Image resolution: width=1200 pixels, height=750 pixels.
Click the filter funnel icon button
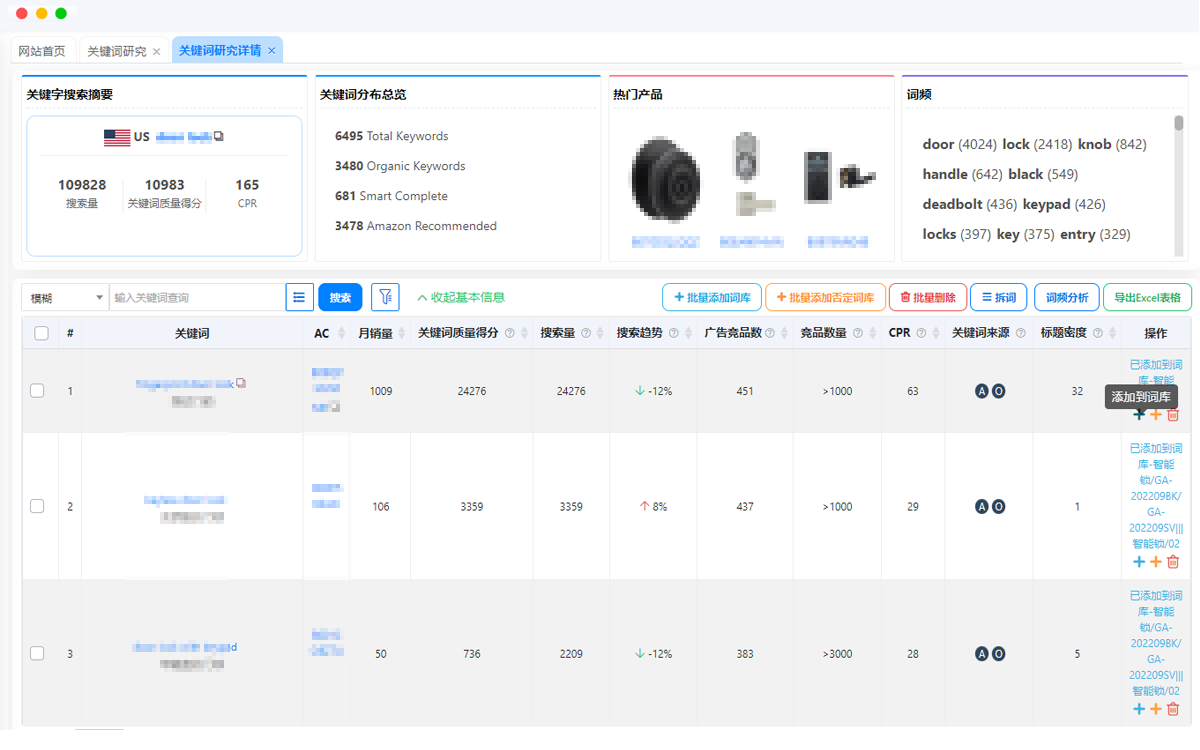385,297
